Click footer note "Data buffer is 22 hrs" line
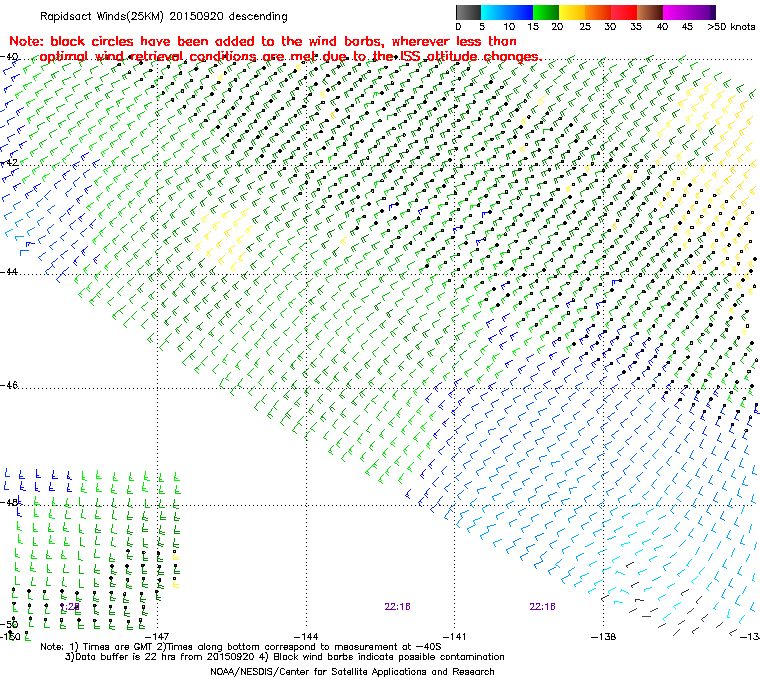Viewport: 760px width, 688px height. (285, 657)
